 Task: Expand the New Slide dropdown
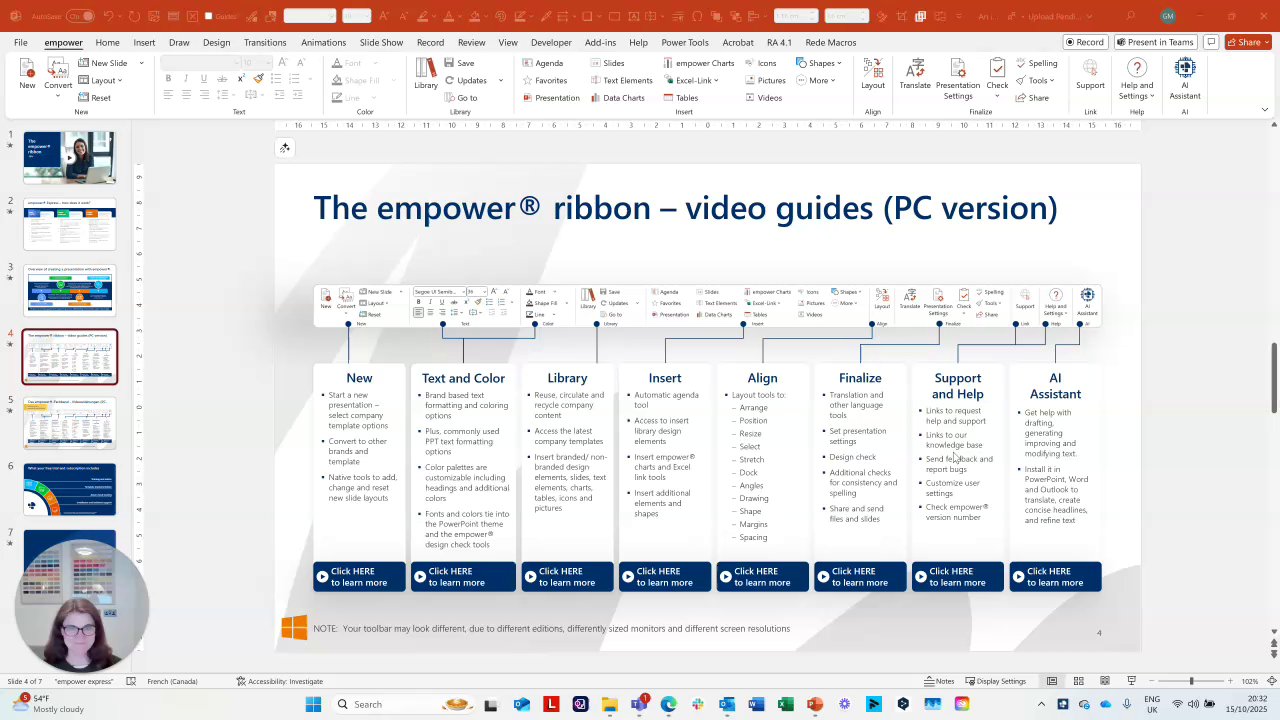(141, 63)
